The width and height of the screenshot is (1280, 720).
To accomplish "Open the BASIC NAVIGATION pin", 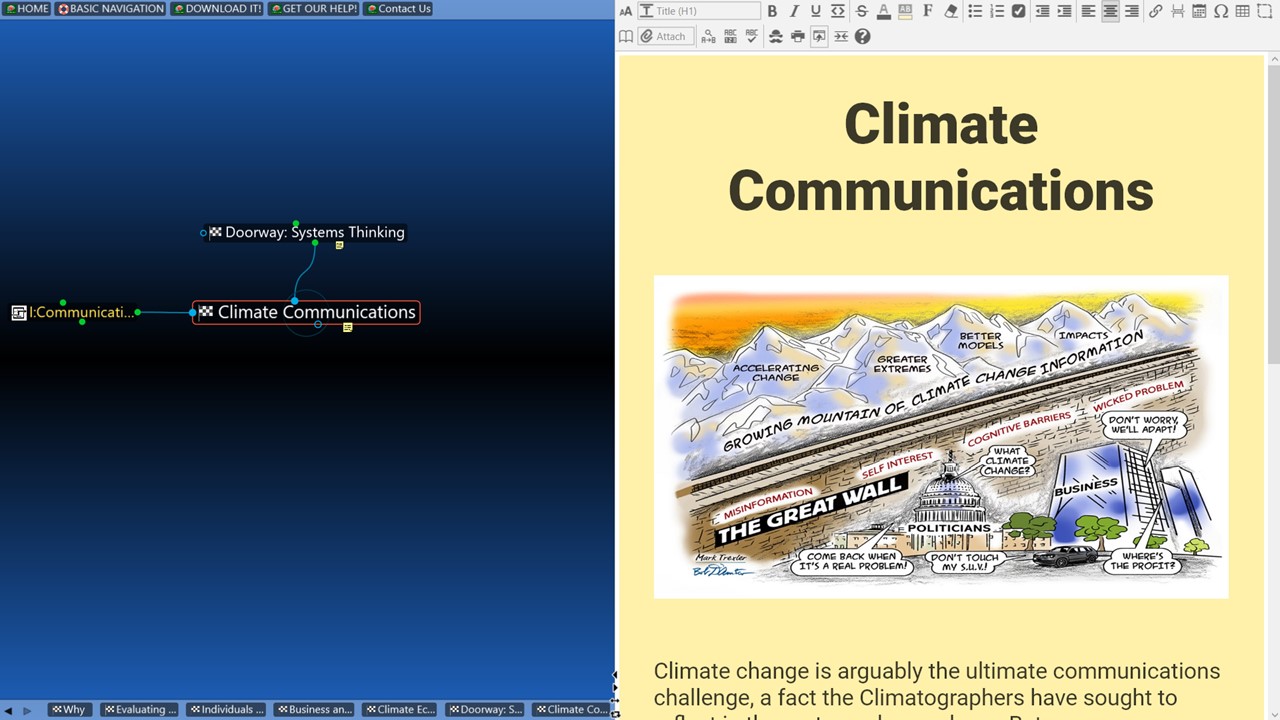I will click(110, 8).
